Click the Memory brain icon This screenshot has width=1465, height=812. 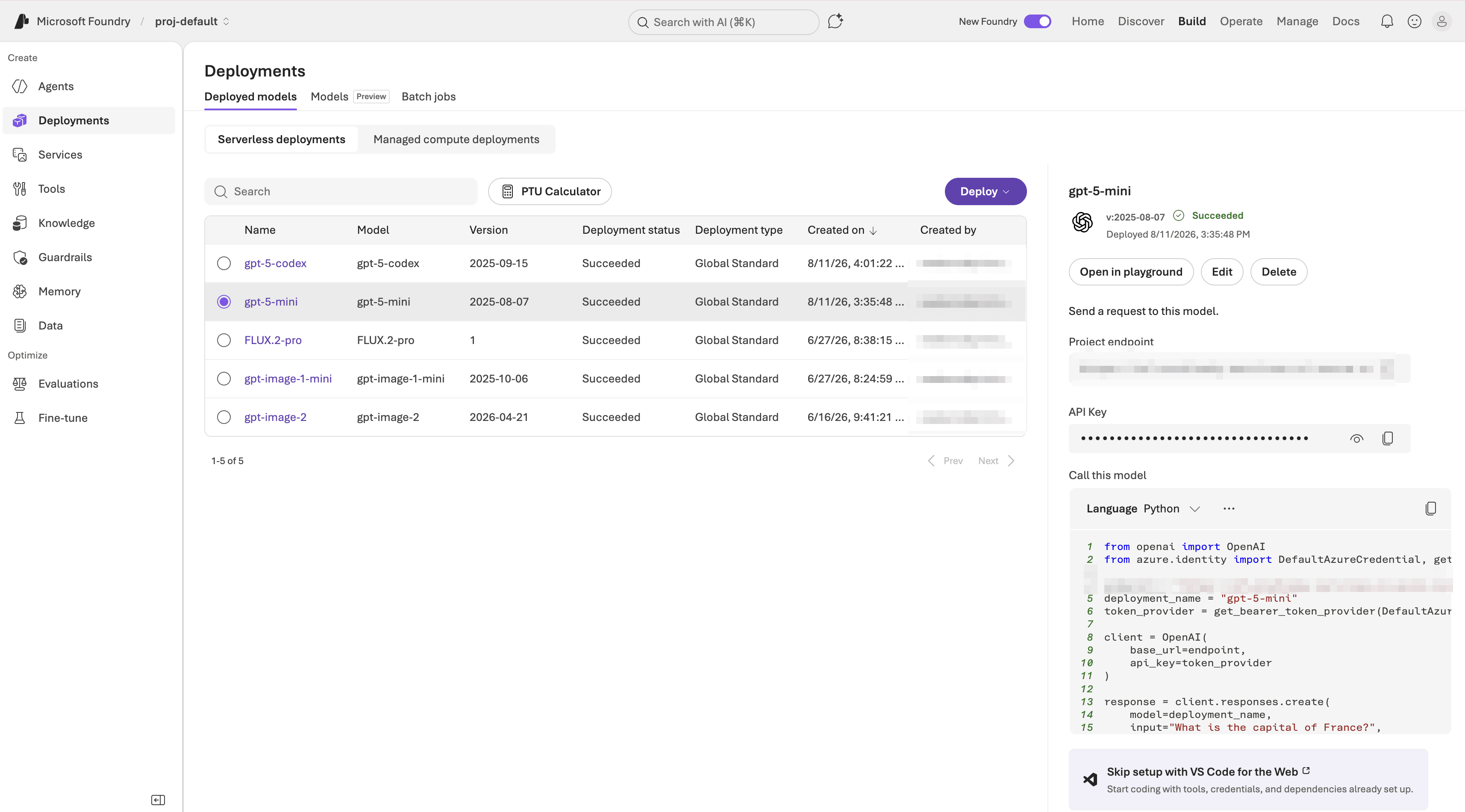point(20,291)
